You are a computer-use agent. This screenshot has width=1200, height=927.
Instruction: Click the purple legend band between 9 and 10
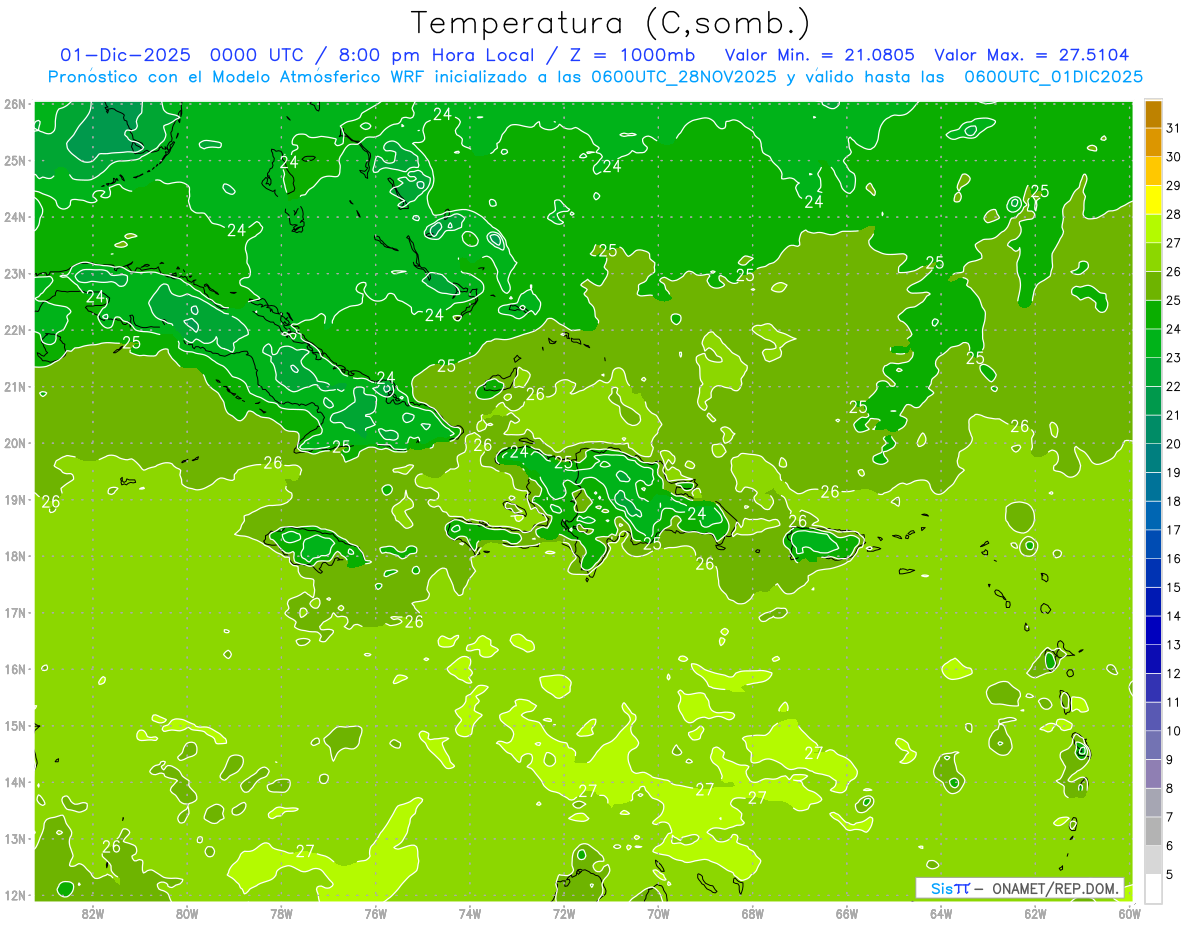(1153, 745)
